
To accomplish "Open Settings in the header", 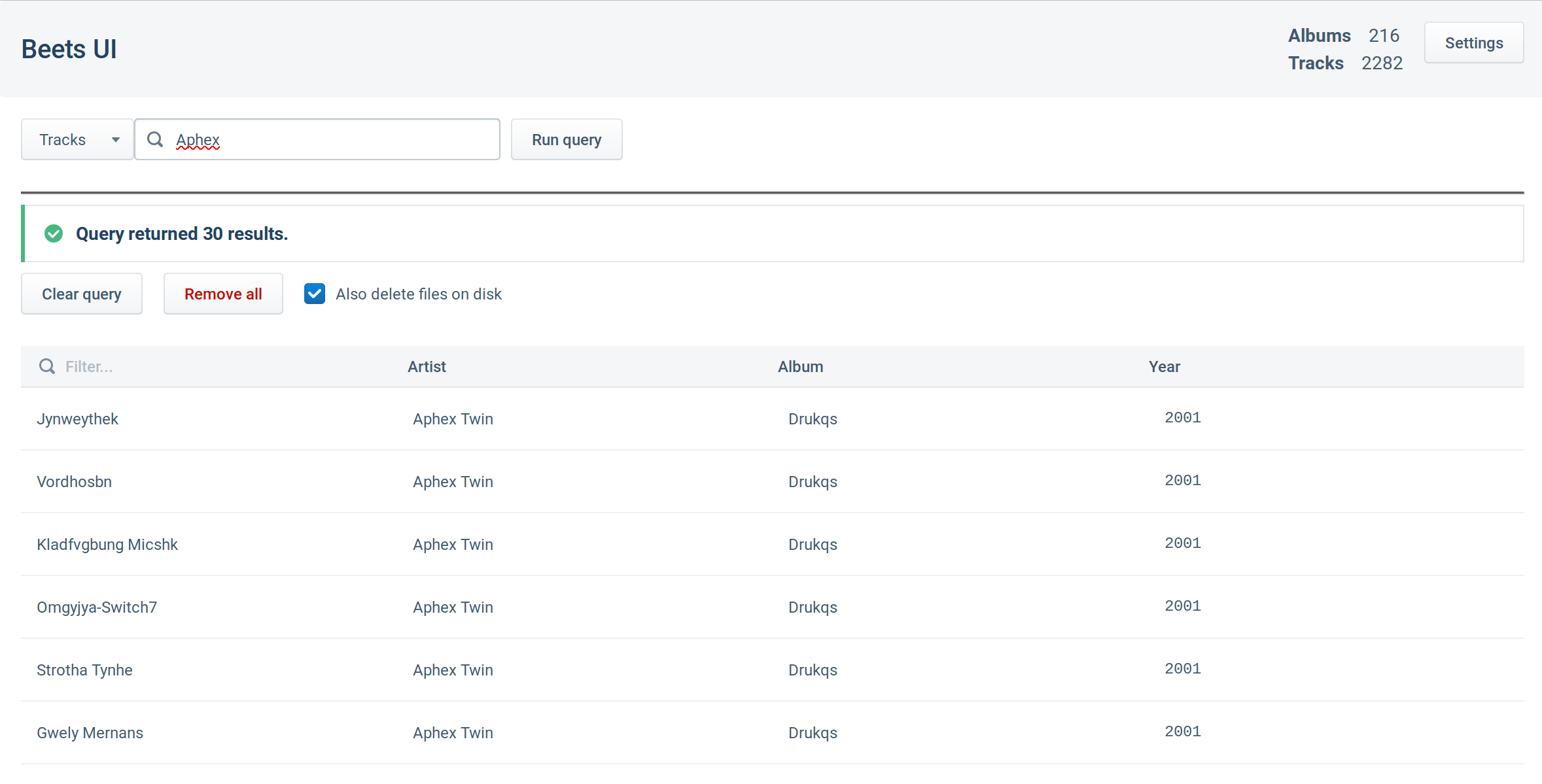I will click(x=1473, y=43).
